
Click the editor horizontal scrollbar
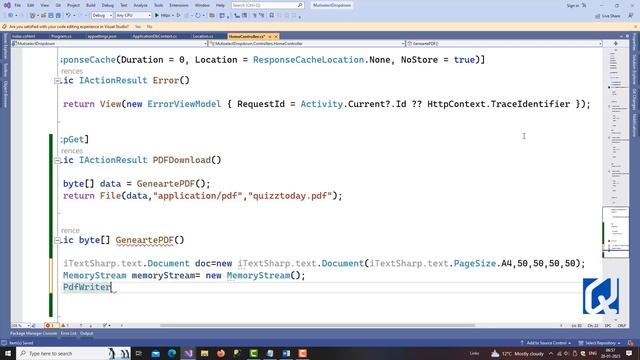click(x=317, y=325)
